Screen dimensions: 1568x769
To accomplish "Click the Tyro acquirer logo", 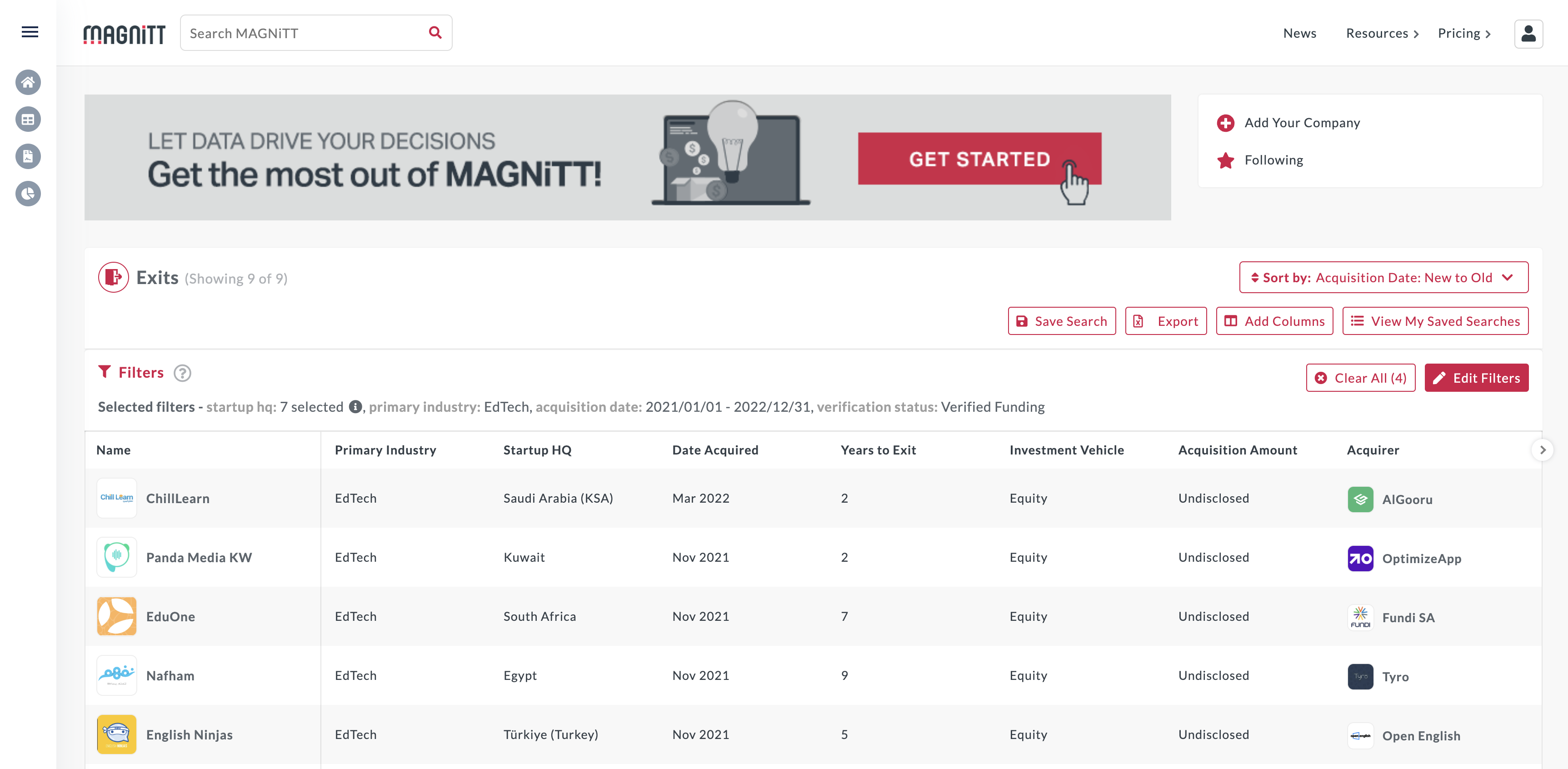I will point(1360,676).
